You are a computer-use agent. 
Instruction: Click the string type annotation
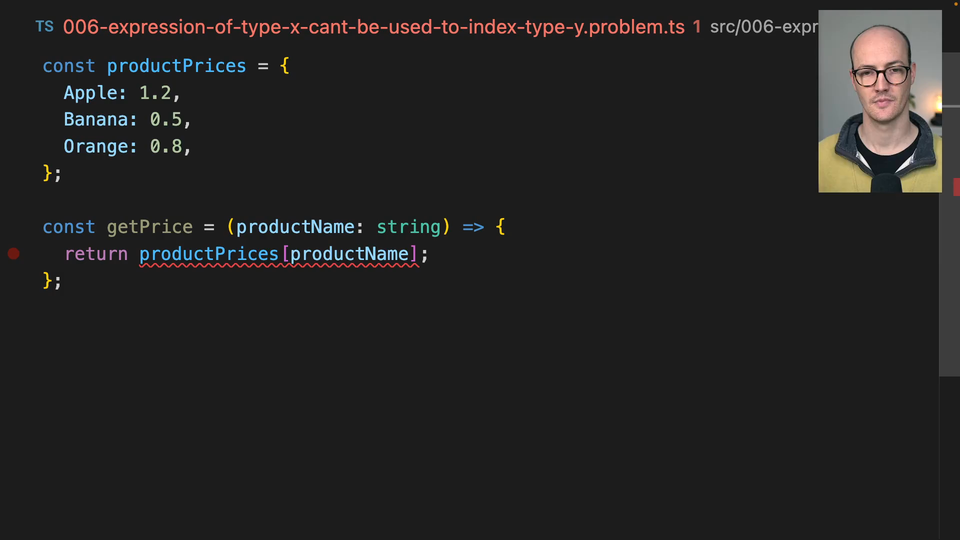pos(408,227)
